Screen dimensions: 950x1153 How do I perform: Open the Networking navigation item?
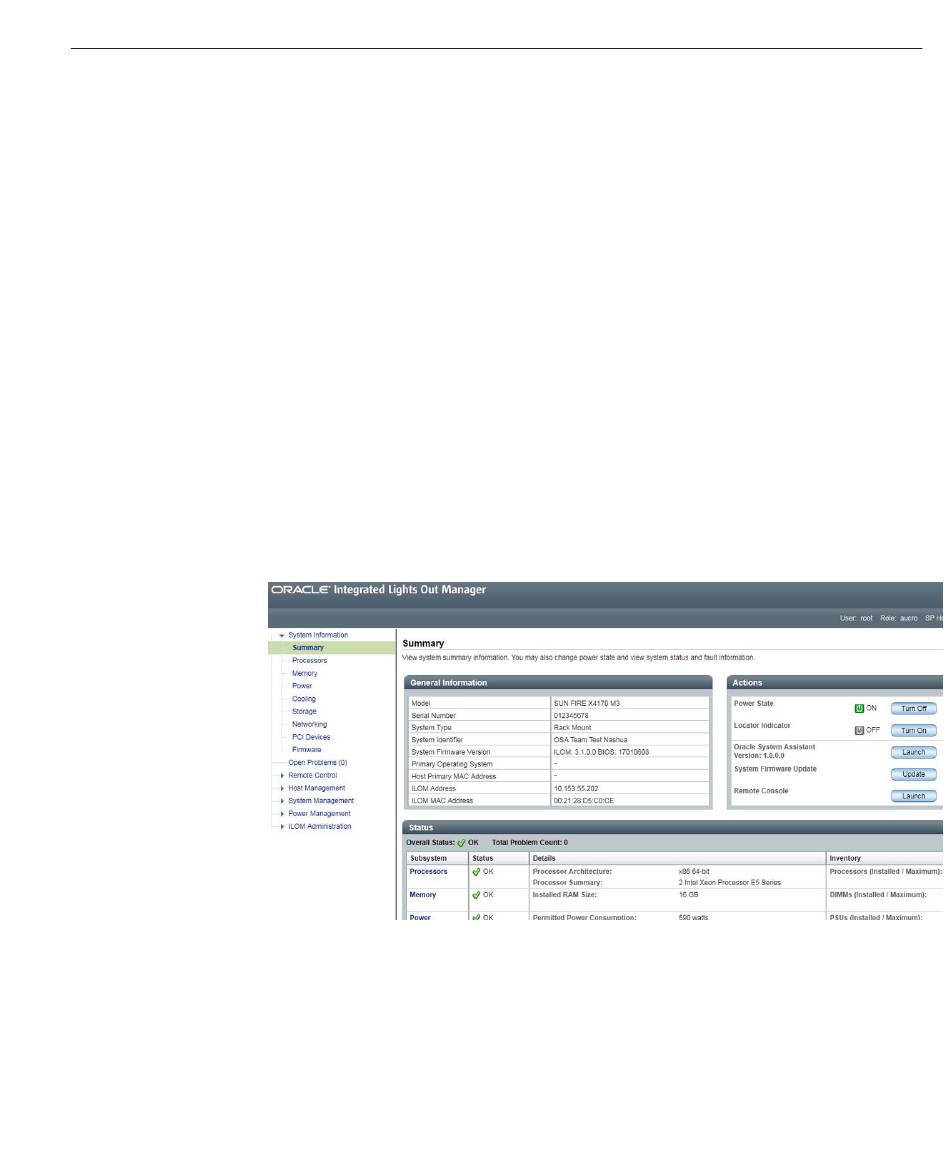[x=310, y=724]
